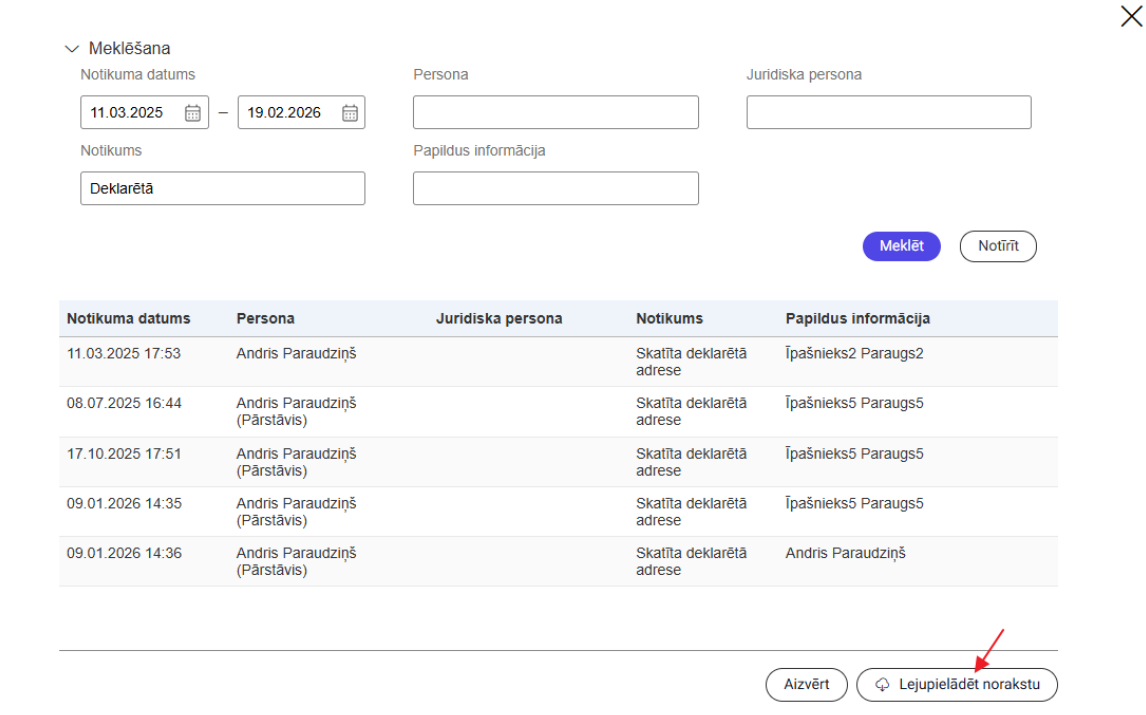1146x715 pixels.
Task: Open the start date calendar picker
Action: (193, 113)
